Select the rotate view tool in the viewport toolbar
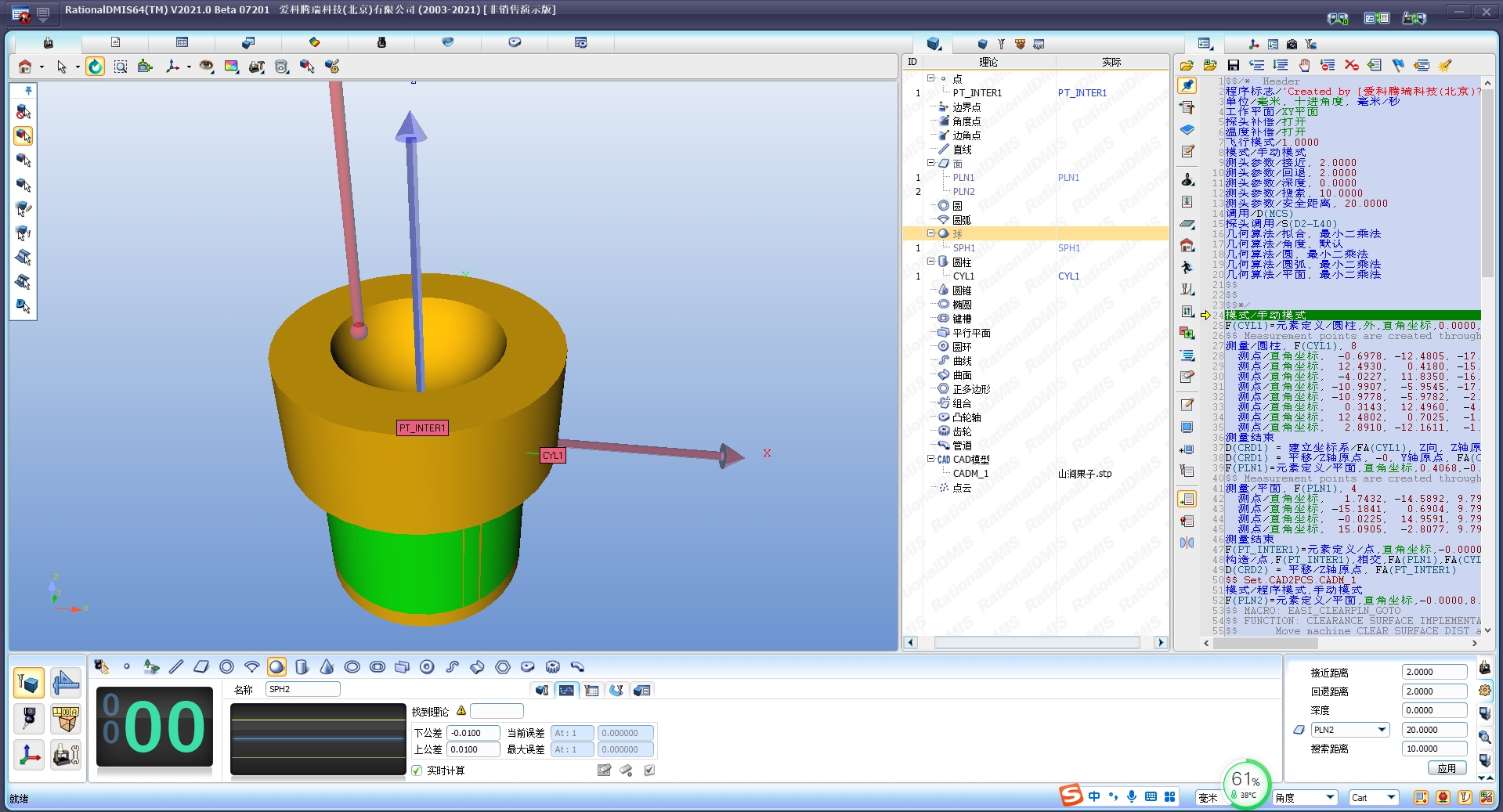Viewport: 1503px width, 812px height. pyautogui.click(x=95, y=67)
